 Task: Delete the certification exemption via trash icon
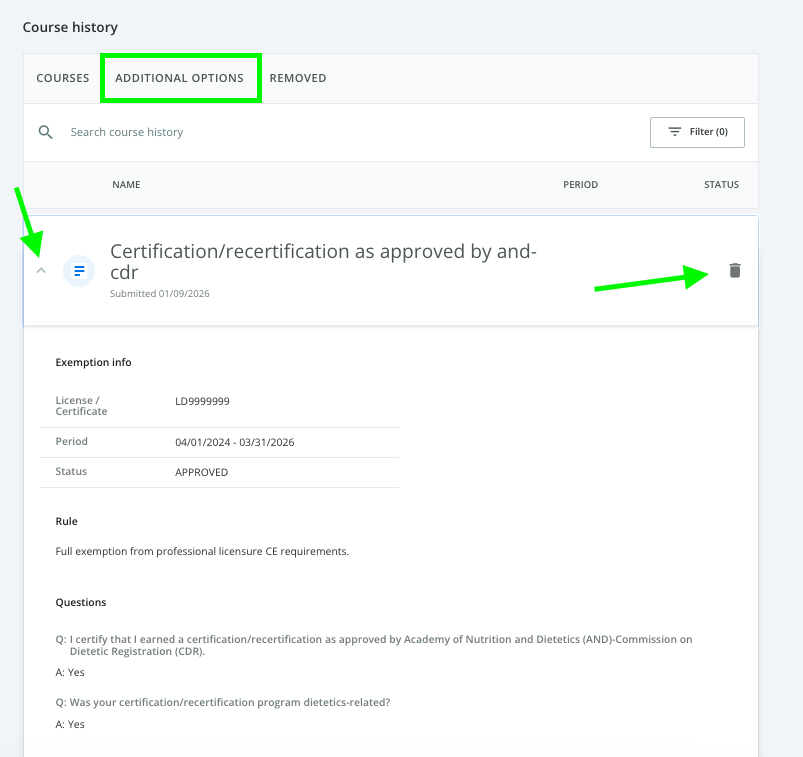click(x=735, y=270)
